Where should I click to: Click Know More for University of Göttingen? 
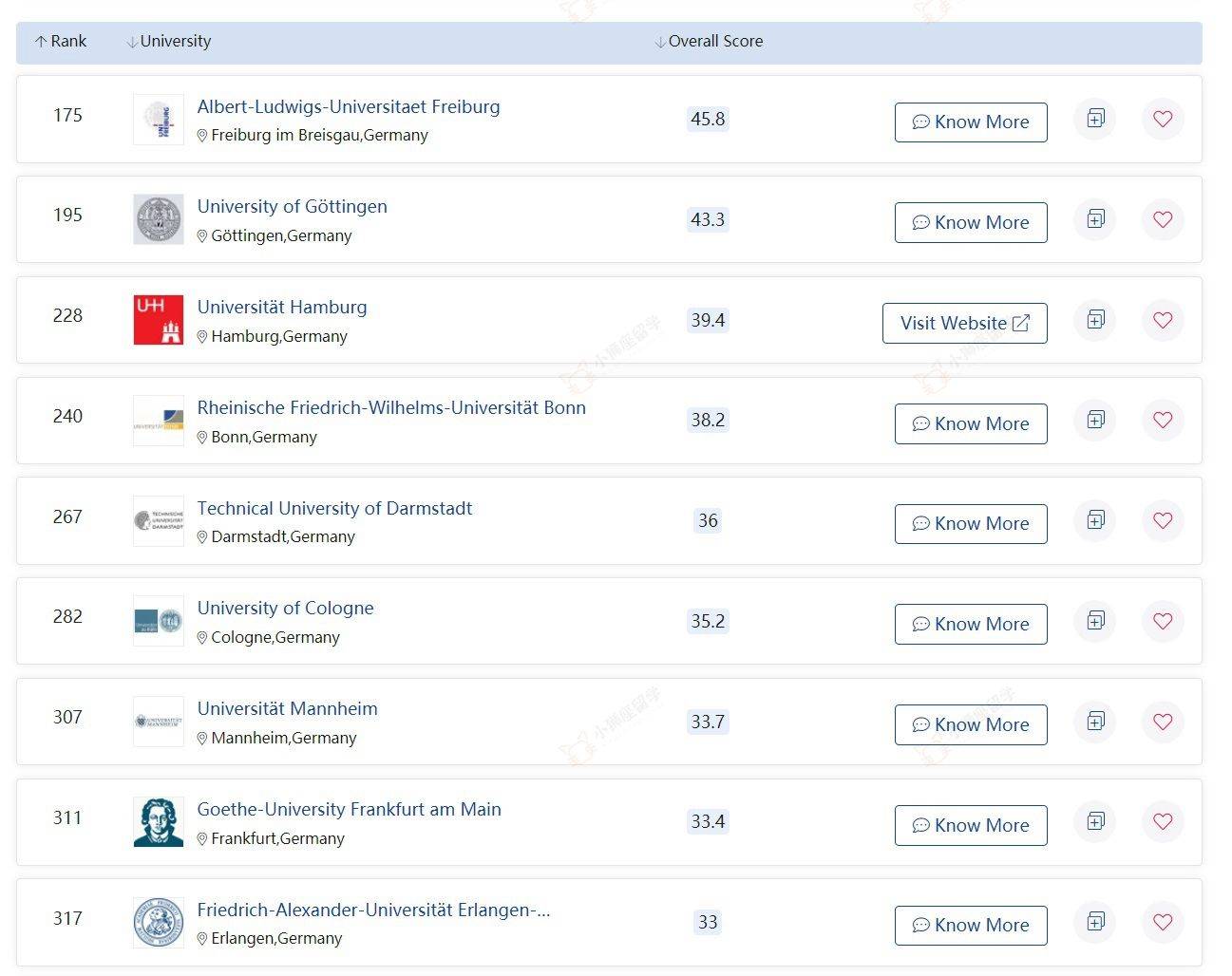971,223
